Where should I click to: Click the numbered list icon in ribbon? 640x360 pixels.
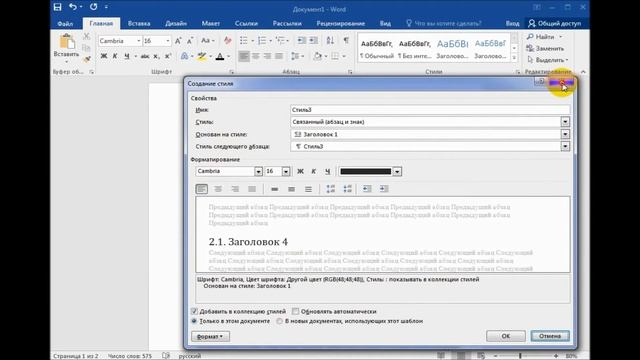(x=262, y=40)
